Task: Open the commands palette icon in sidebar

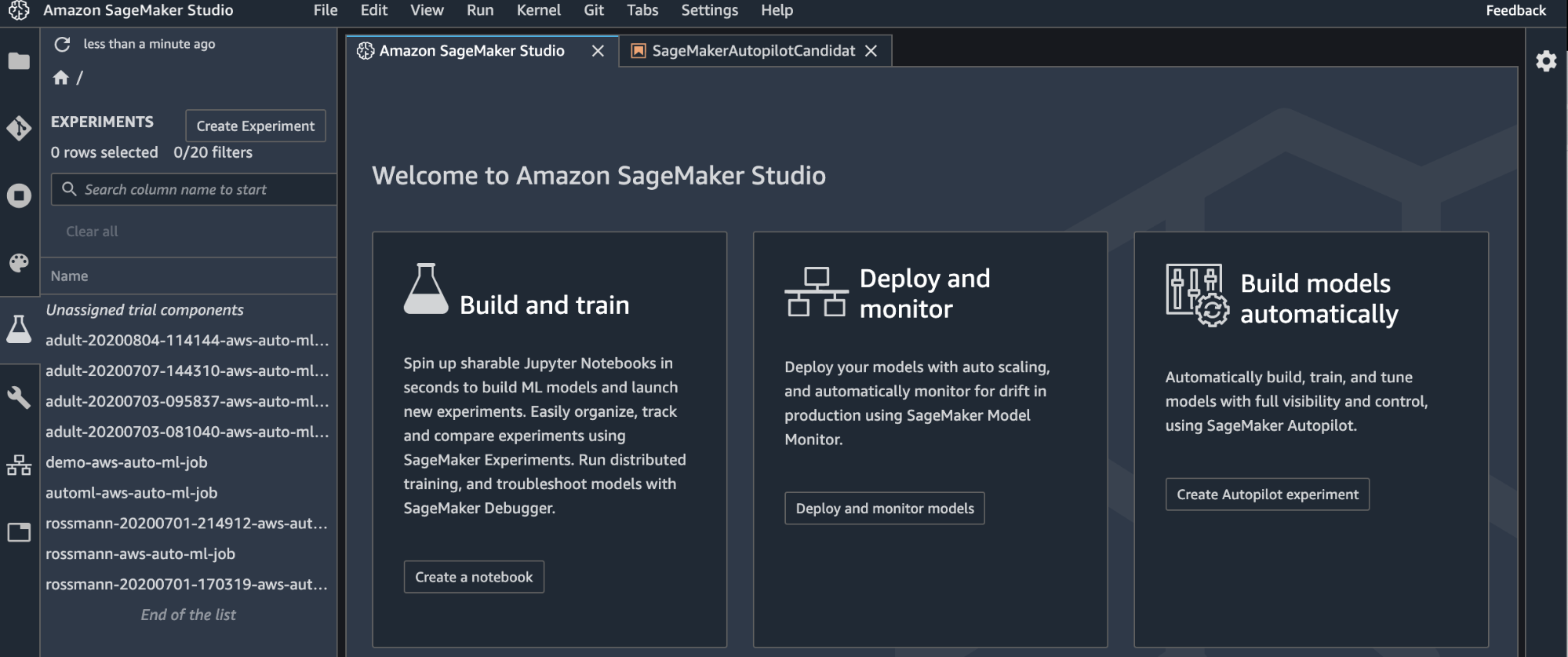Action: [x=19, y=262]
